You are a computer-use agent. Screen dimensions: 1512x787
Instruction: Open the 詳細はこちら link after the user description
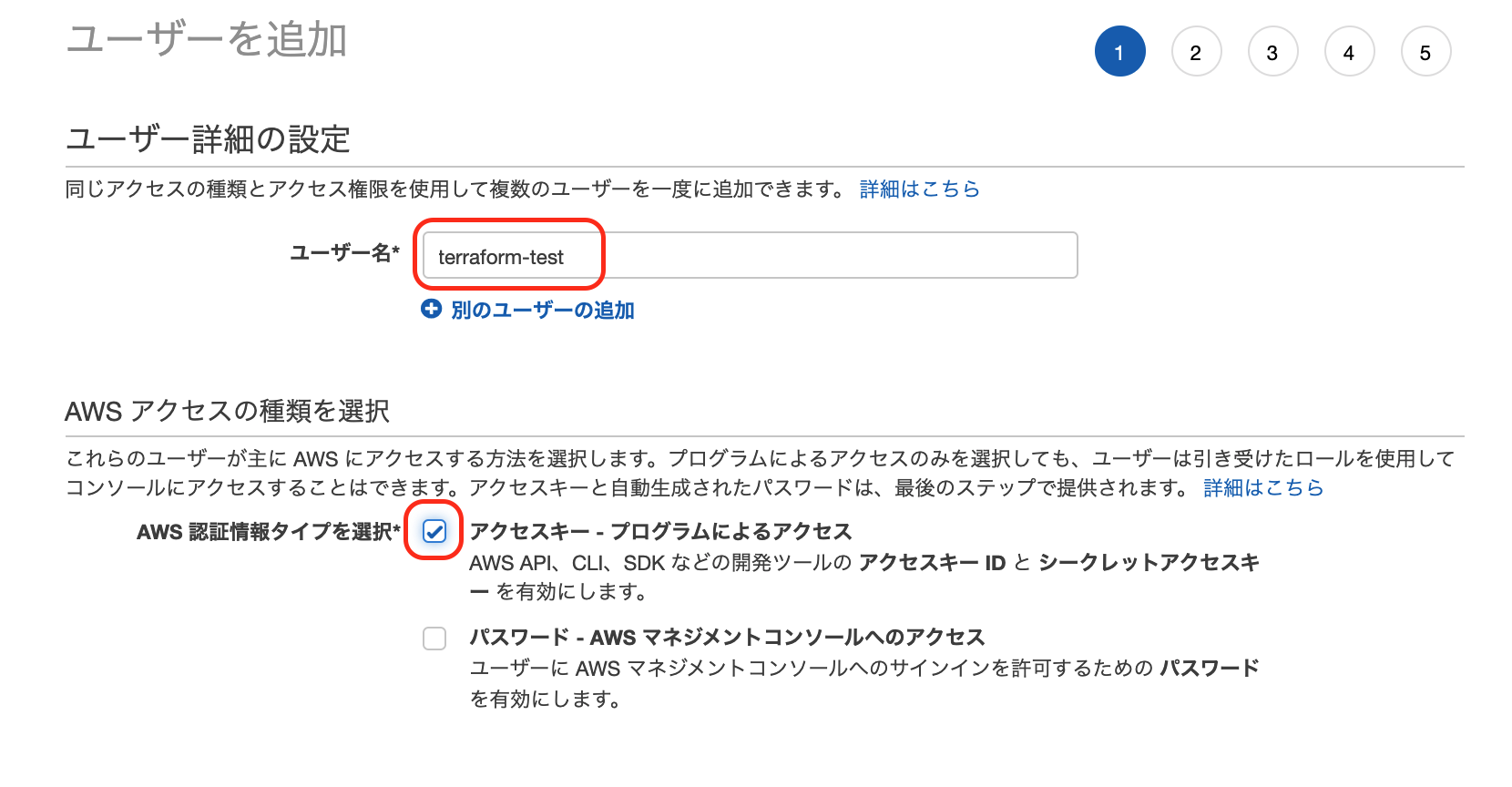click(919, 189)
